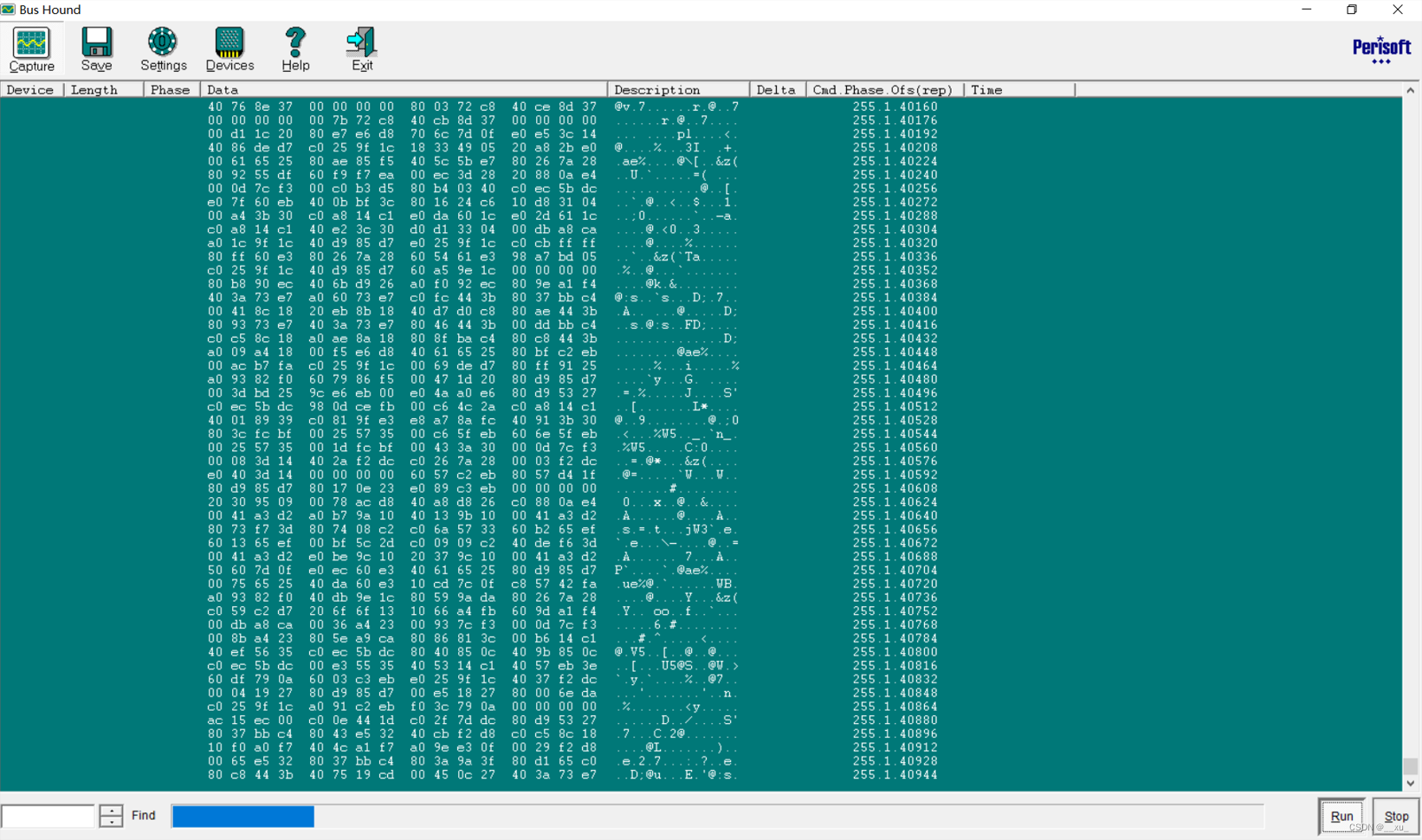Select the row with offset 255.1.40272

[701, 202]
